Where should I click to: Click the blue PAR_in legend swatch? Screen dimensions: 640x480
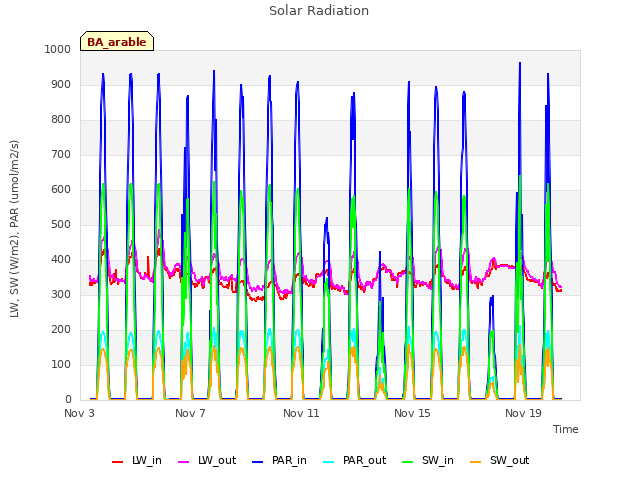click(258, 462)
